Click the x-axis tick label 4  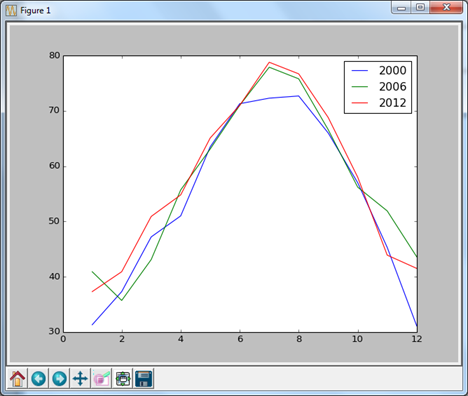click(x=181, y=339)
